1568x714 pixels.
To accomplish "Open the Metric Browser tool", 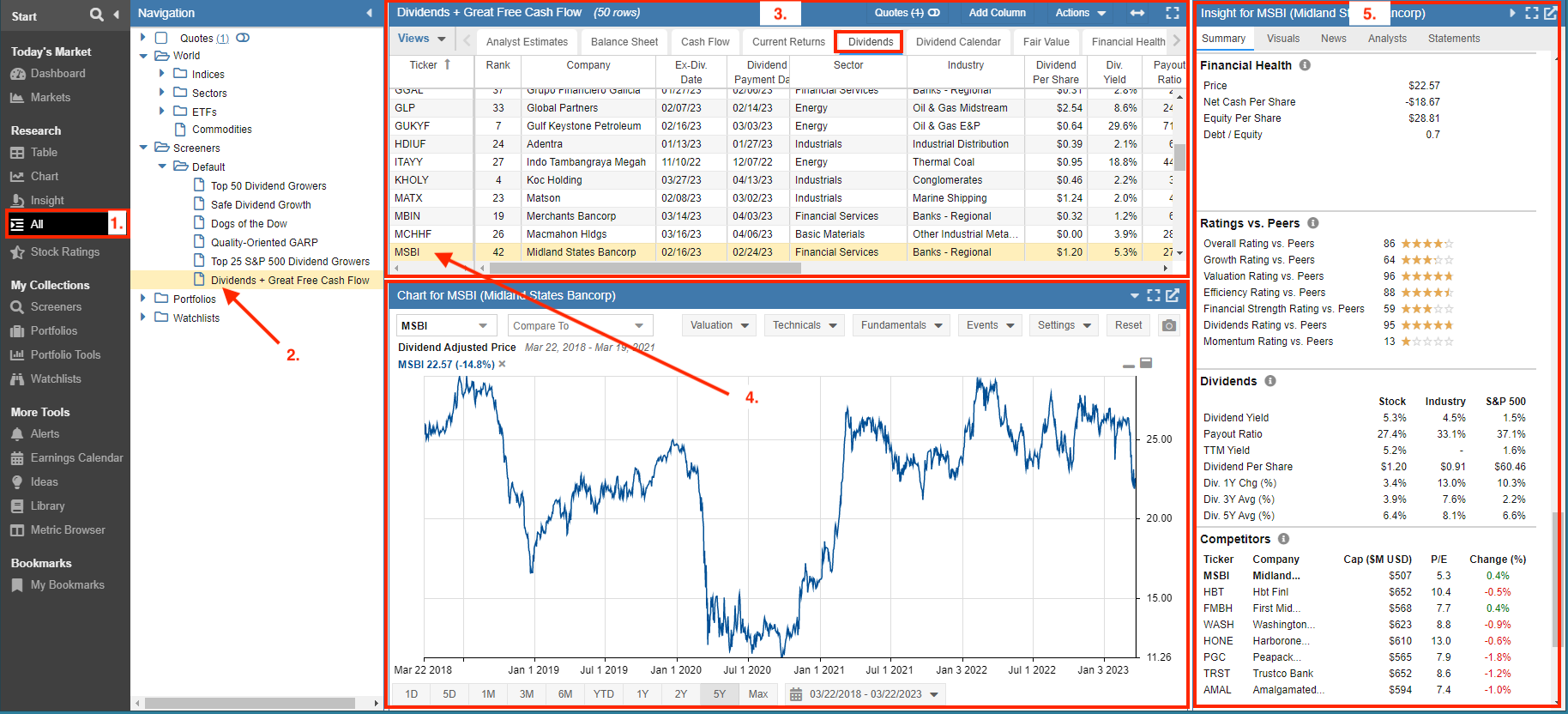I will [x=68, y=530].
